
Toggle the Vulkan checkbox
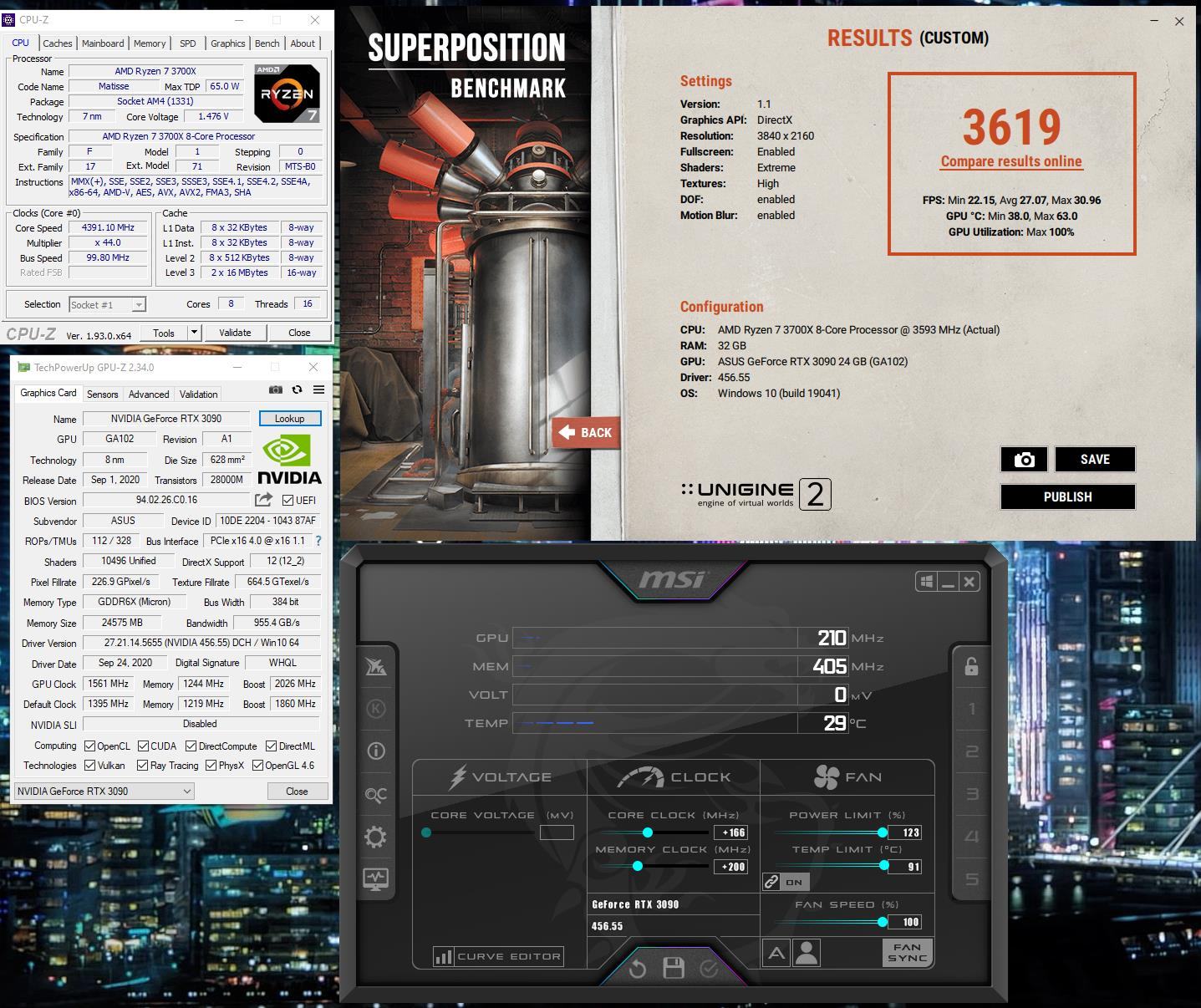pyautogui.click(x=89, y=765)
